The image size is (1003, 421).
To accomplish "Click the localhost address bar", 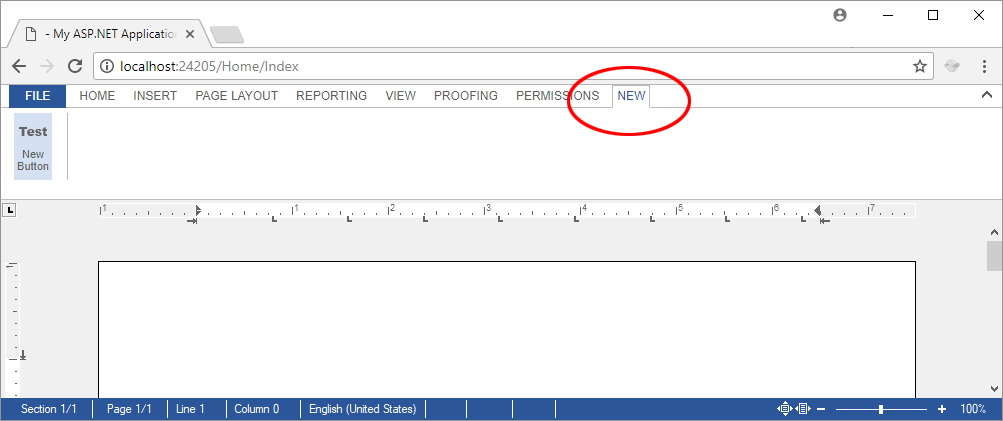I will (513, 66).
